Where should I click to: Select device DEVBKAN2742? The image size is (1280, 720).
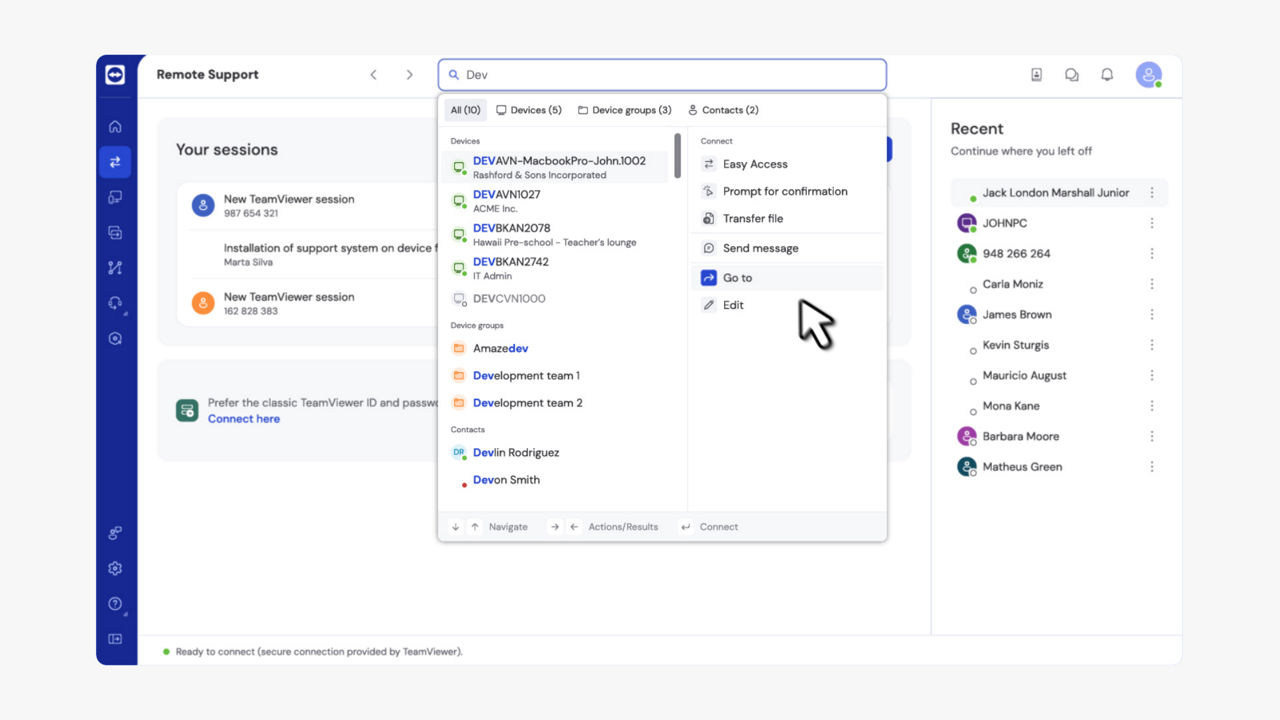556,268
